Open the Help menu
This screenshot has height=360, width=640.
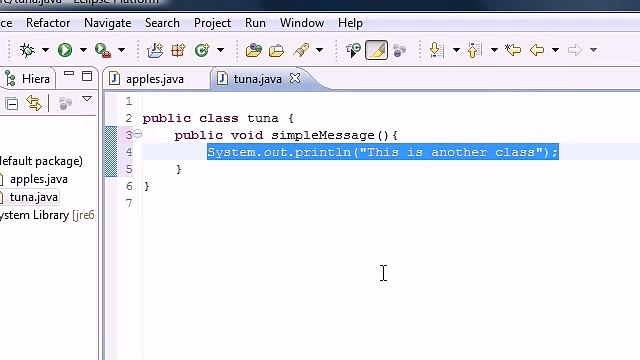(x=350, y=23)
